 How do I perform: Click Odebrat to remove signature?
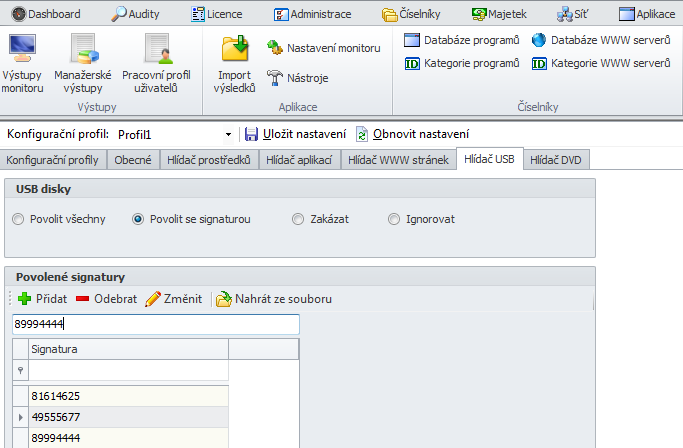point(106,299)
